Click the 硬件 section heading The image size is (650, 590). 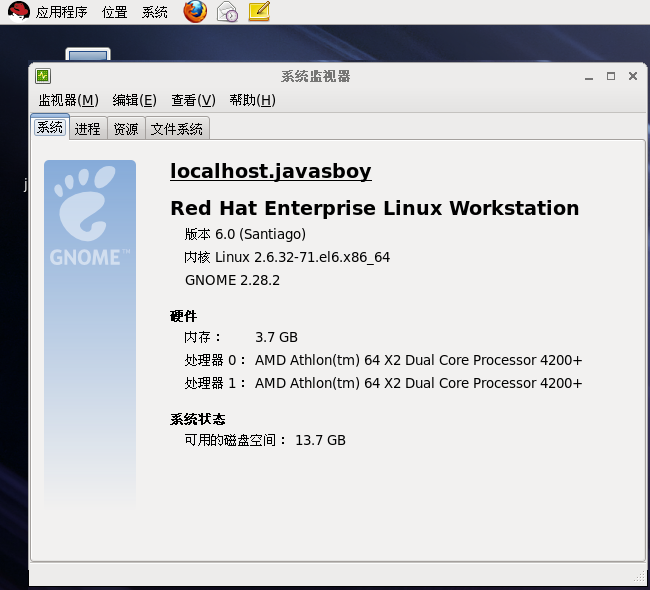click(183, 316)
